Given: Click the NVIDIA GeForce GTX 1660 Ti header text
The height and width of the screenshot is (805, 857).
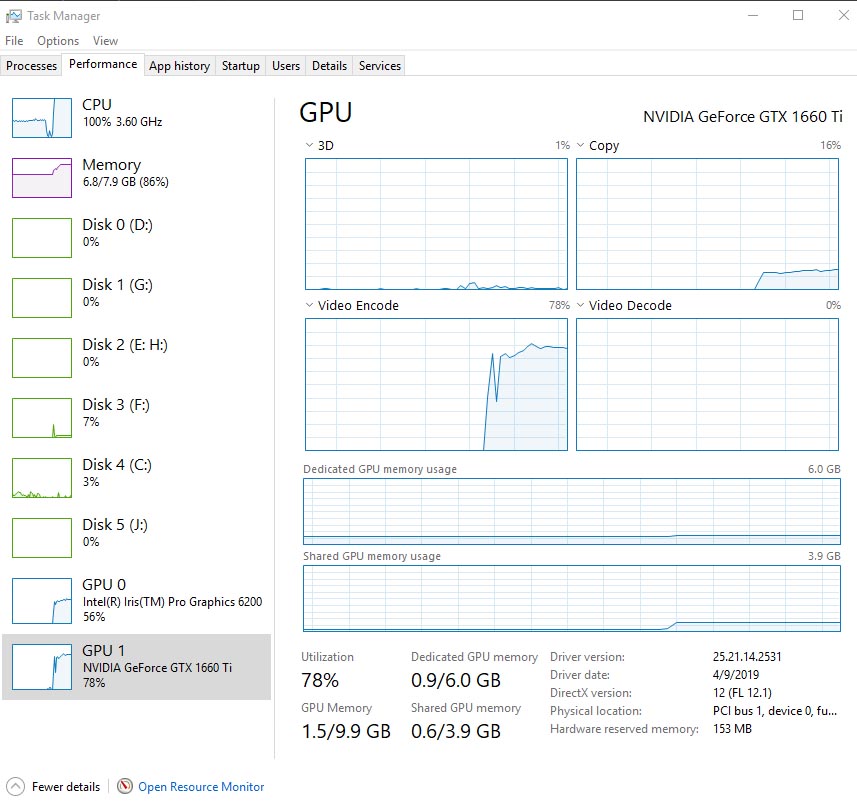Looking at the screenshot, I should (742, 117).
